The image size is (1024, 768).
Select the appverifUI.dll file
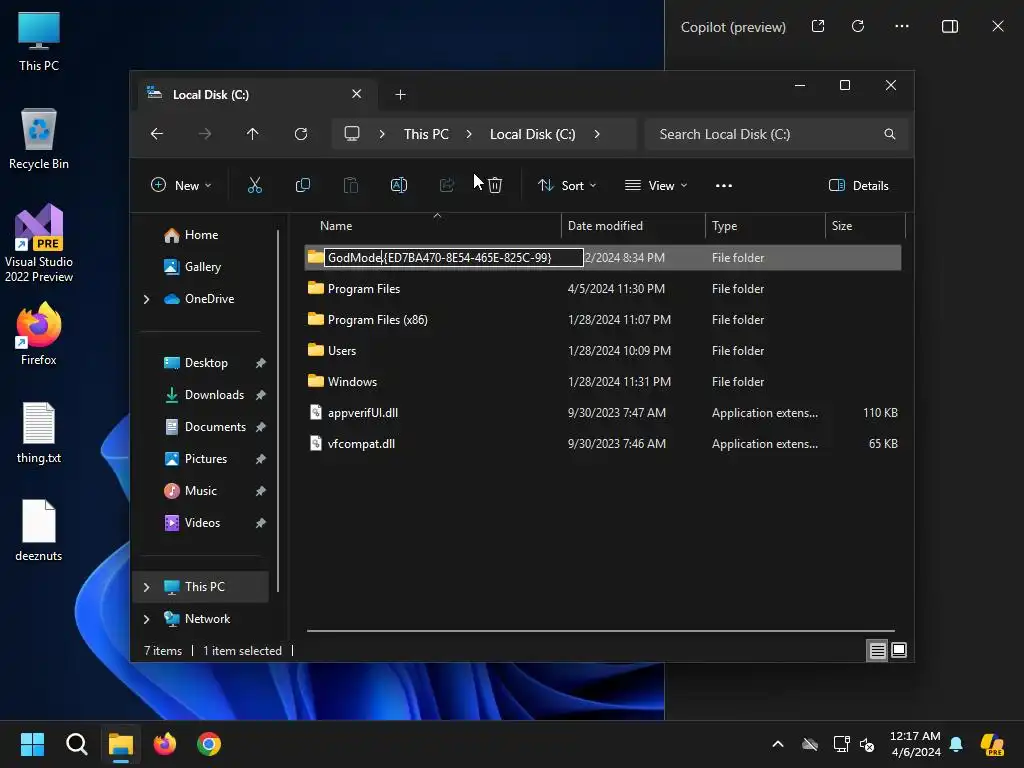tap(603, 413)
